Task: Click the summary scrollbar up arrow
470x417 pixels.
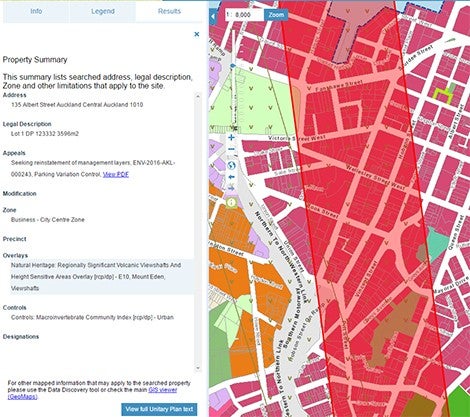Action: click(x=198, y=96)
